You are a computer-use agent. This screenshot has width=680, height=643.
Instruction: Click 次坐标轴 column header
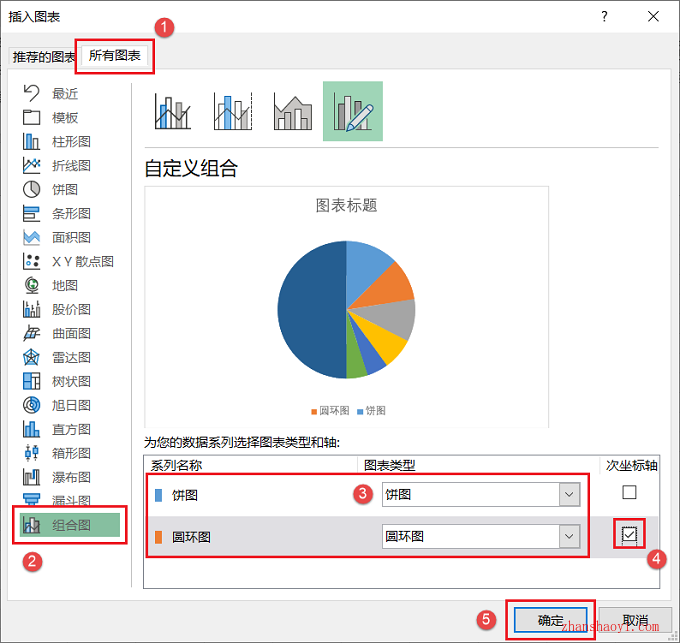[x=631, y=465]
